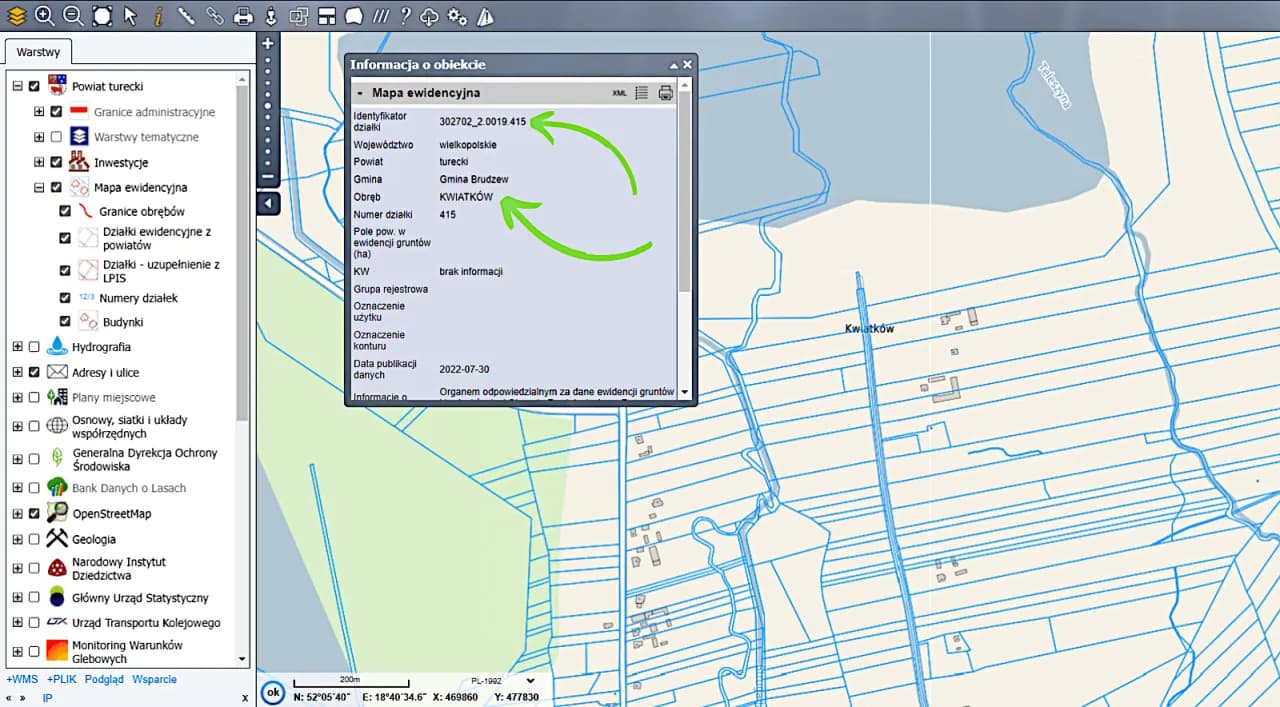This screenshot has height=707, width=1280.
Task: Open the help question mark tool
Action: 404,16
